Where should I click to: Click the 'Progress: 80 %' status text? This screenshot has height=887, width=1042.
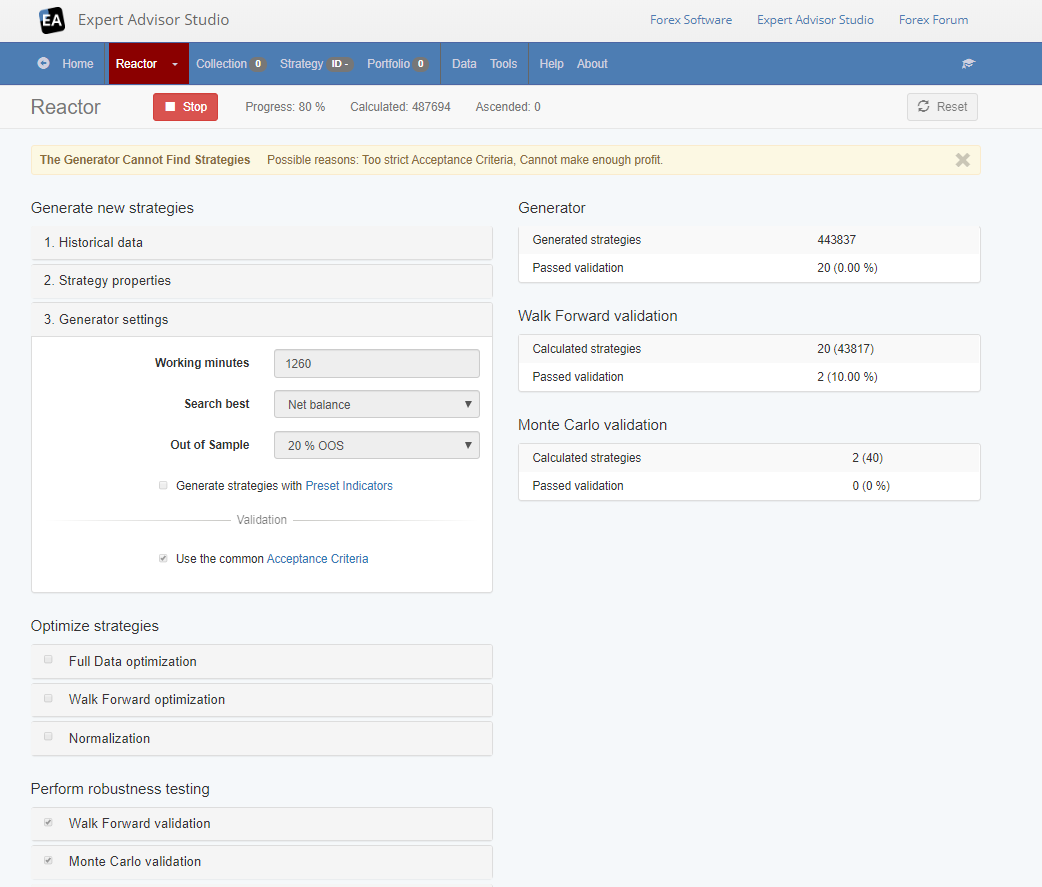tap(285, 107)
